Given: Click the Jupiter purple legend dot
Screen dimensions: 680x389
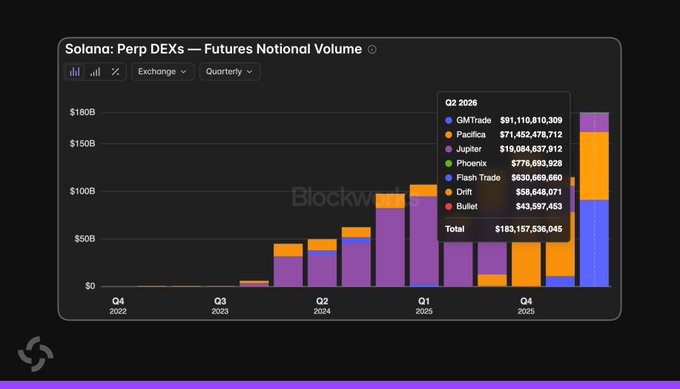Looking at the screenshot, I should [x=448, y=149].
